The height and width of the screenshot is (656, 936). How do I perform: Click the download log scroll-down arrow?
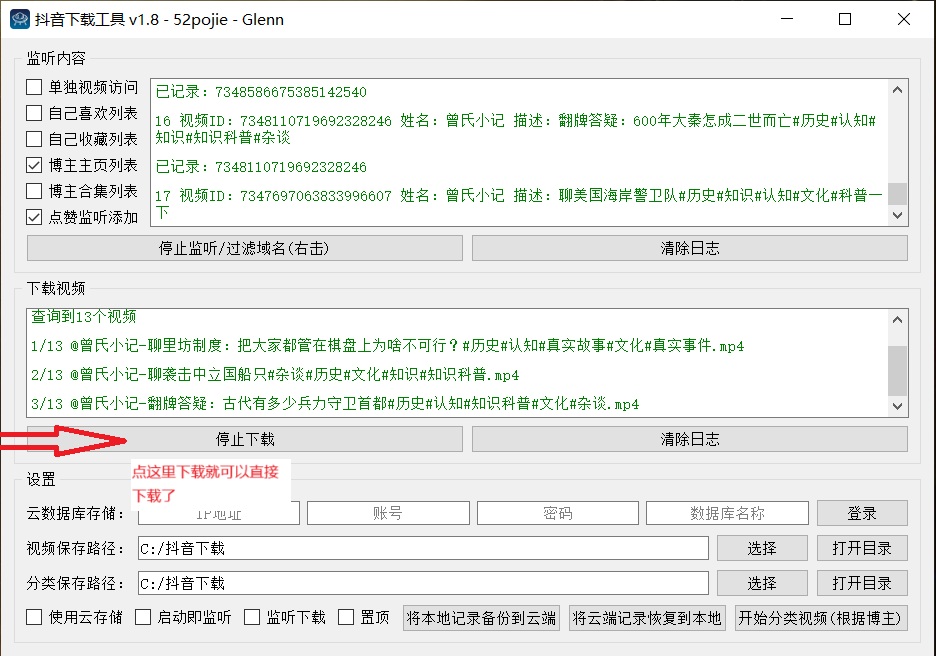point(897,406)
